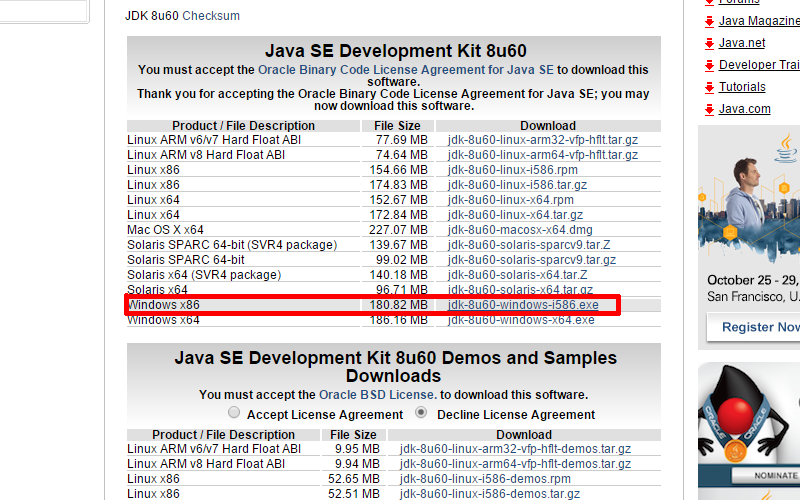Click the Duke mascot Nominate banner
800x500 pixels.
coord(749,431)
